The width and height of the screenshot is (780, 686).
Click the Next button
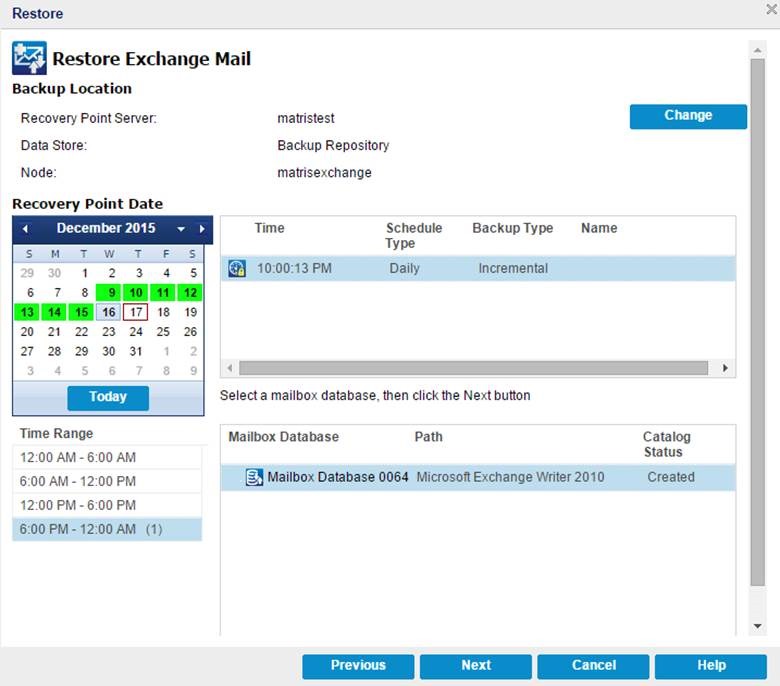pos(476,666)
